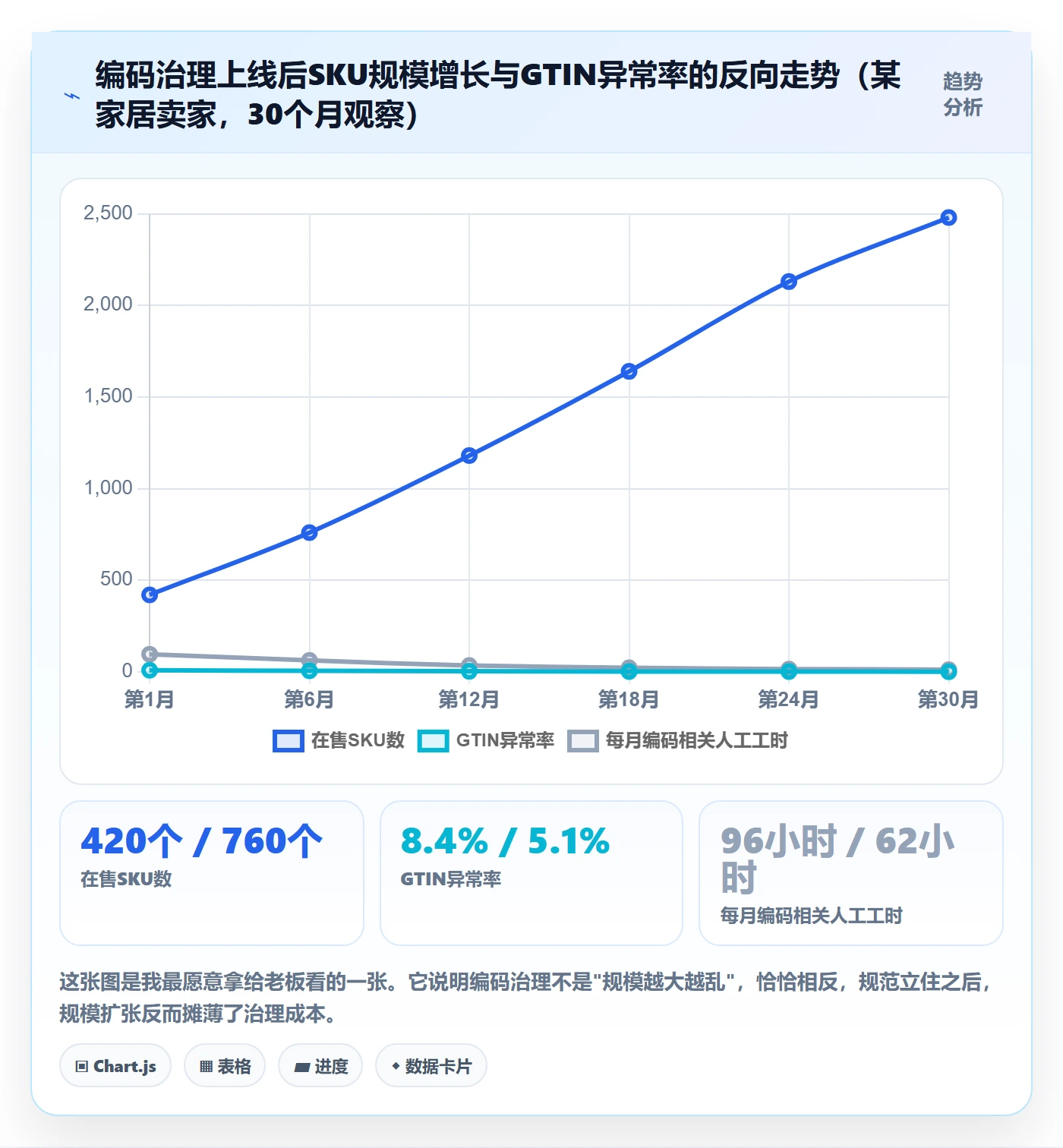The image size is (1063, 1148).
Task: Toggle the 在售SKU数 series in the chart legend
Action: [339, 740]
